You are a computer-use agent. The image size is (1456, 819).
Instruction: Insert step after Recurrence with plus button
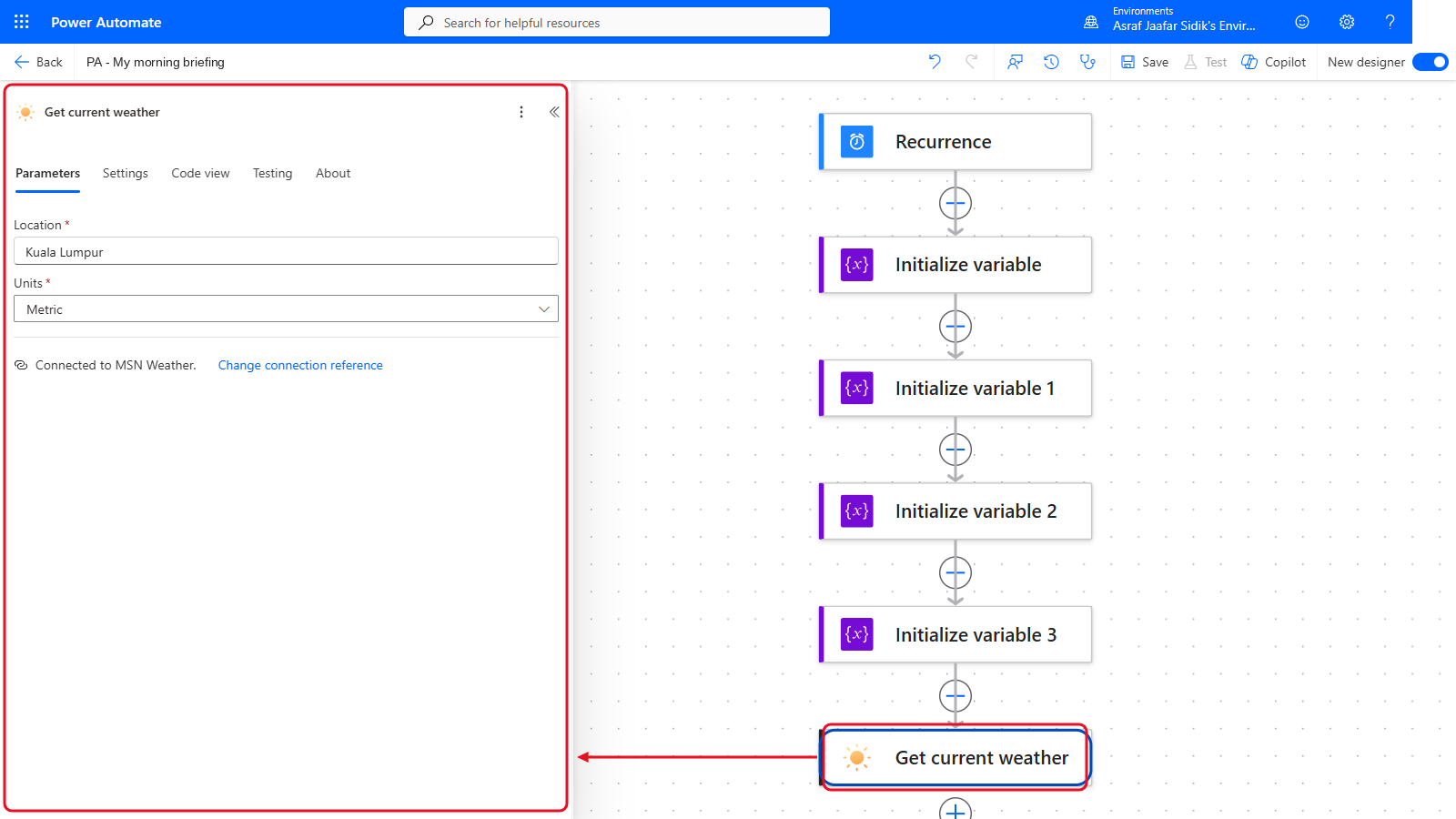pyautogui.click(x=955, y=203)
